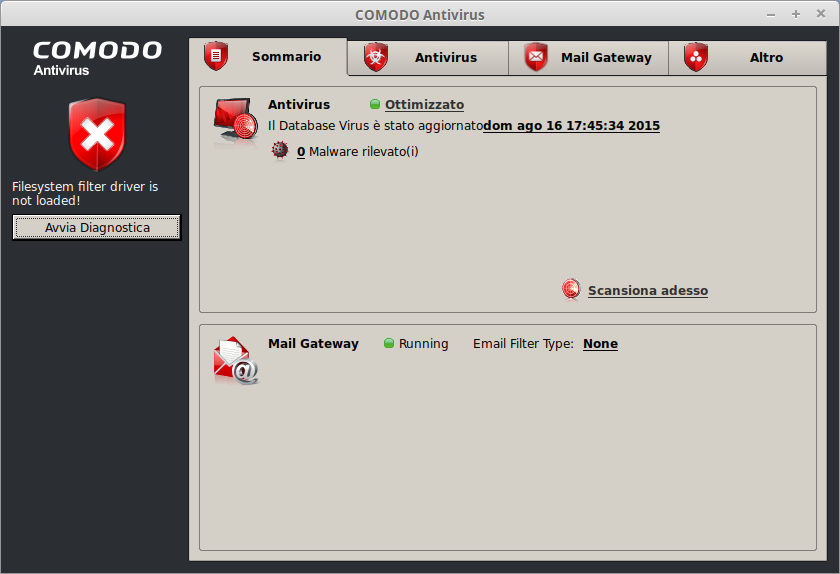Viewport: 840px width, 574px height.
Task: Click the database update date link
Action: point(572,125)
